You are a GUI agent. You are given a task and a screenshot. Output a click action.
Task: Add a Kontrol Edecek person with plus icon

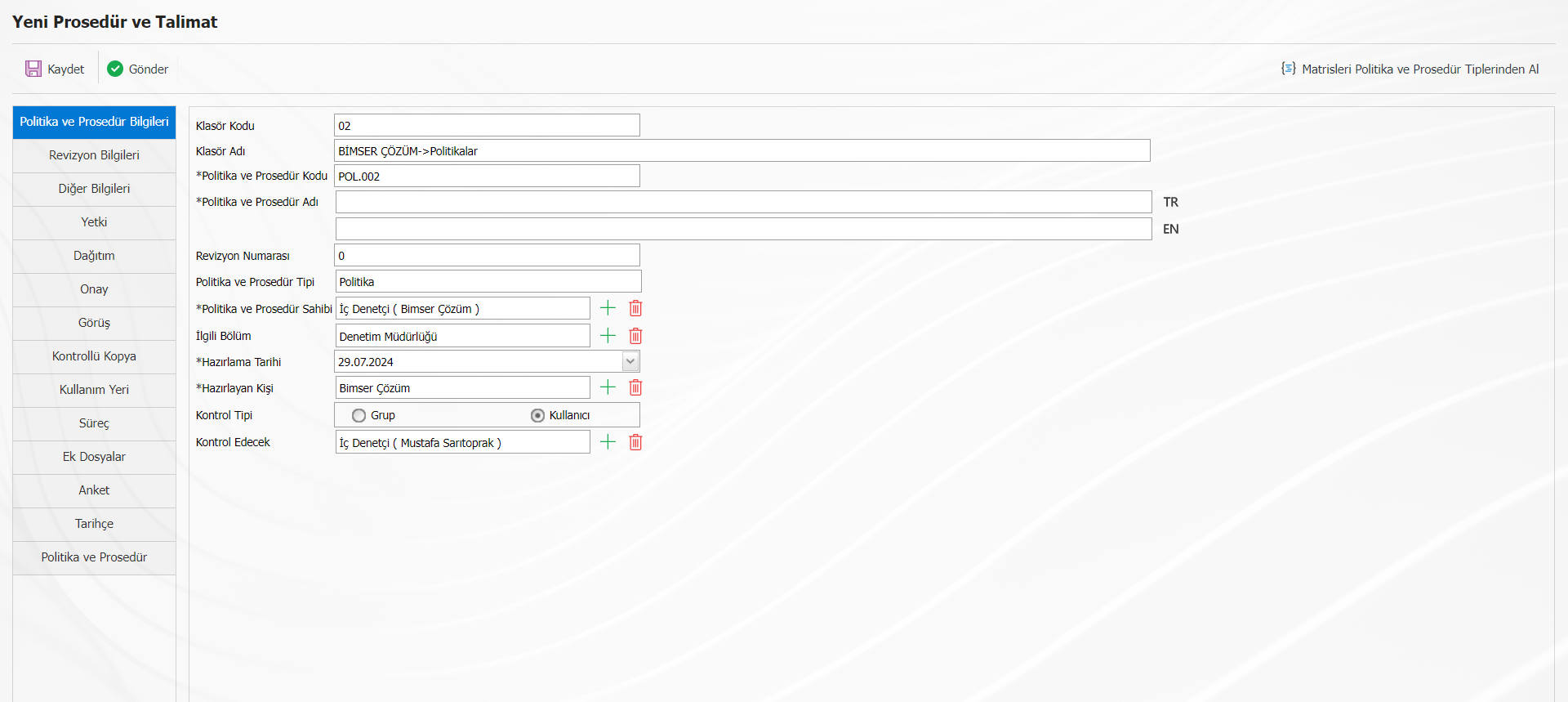pyautogui.click(x=608, y=442)
